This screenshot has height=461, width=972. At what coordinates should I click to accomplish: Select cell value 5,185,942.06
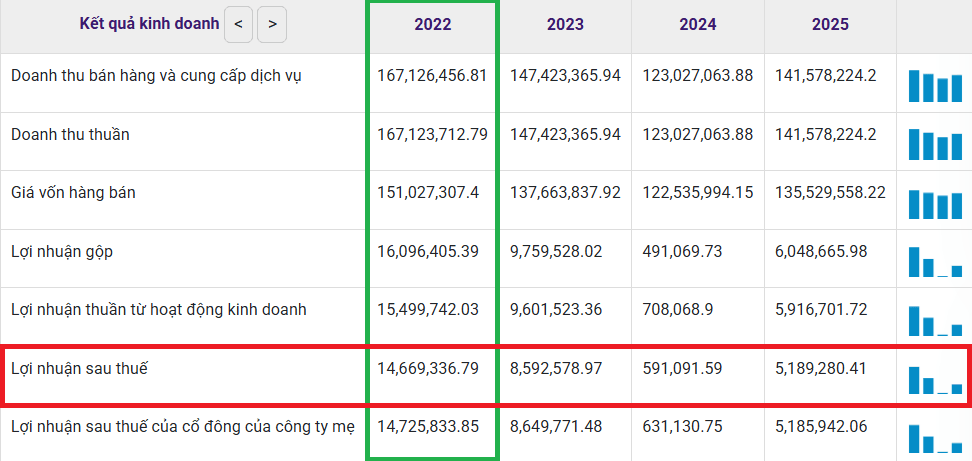(821, 427)
